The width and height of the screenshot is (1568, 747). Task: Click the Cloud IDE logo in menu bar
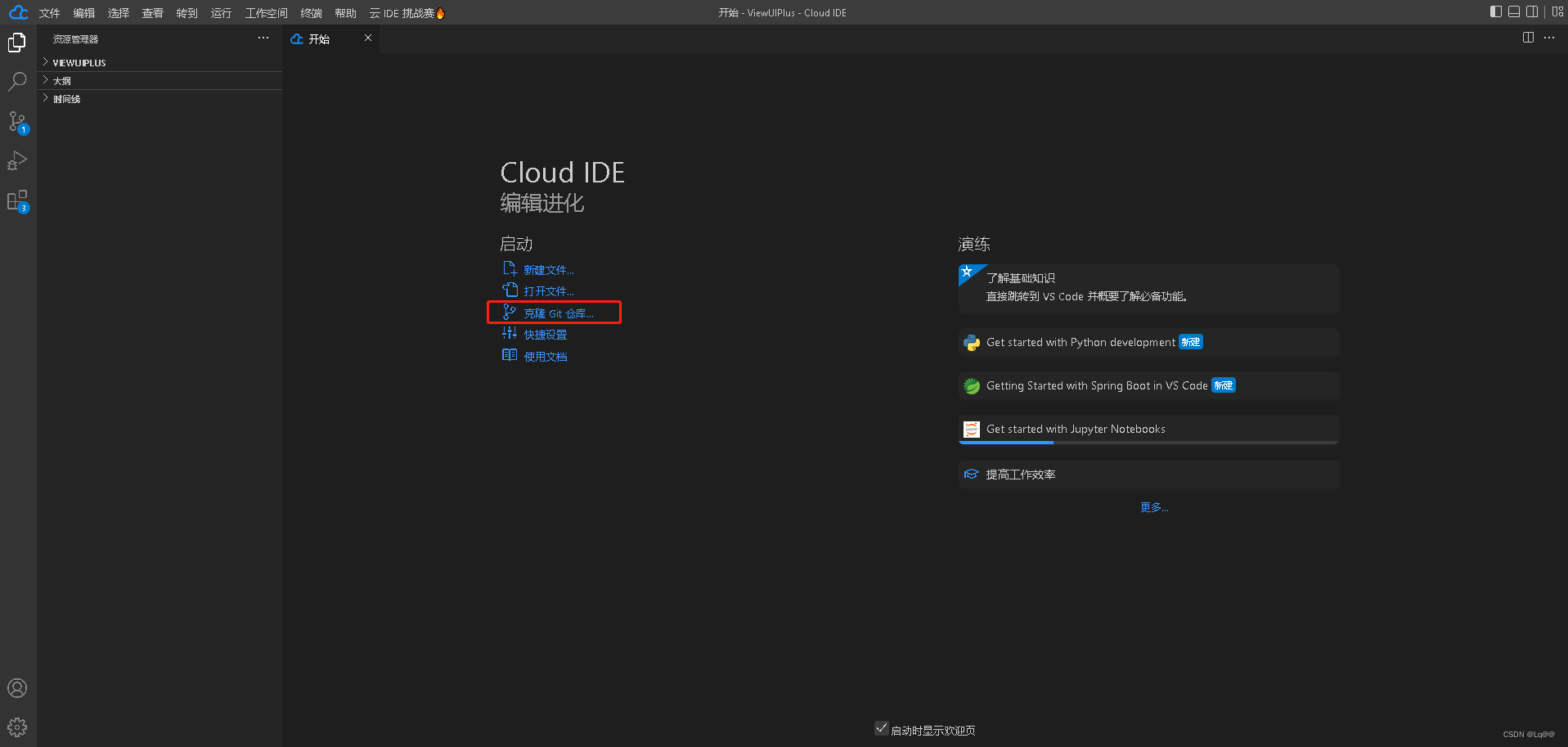click(18, 12)
